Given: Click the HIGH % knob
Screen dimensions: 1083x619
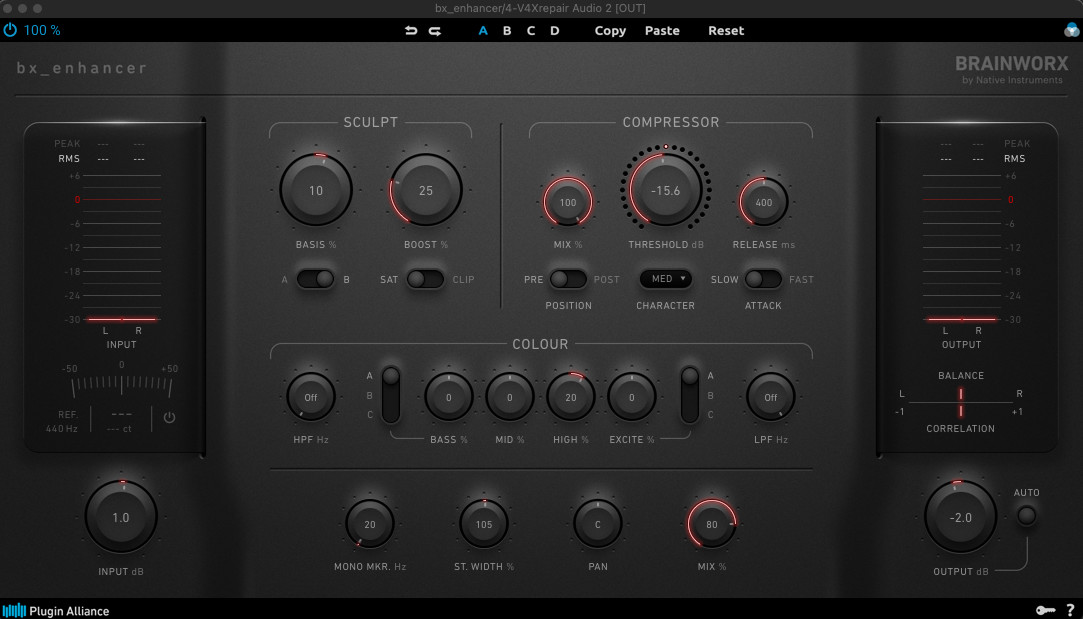Looking at the screenshot, I should [x=571, y=397].
